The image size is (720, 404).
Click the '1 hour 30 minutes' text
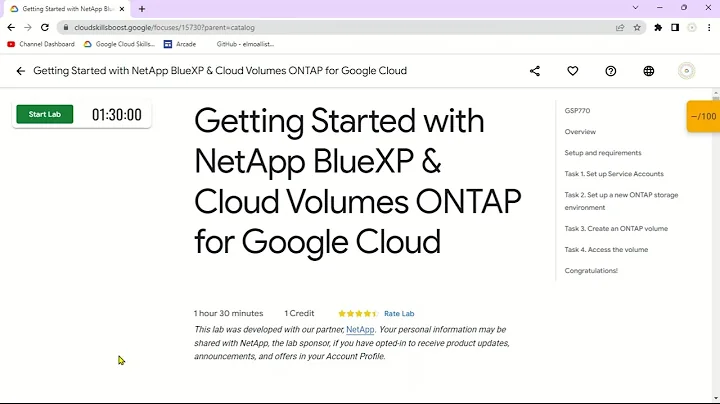click(228, 314)
